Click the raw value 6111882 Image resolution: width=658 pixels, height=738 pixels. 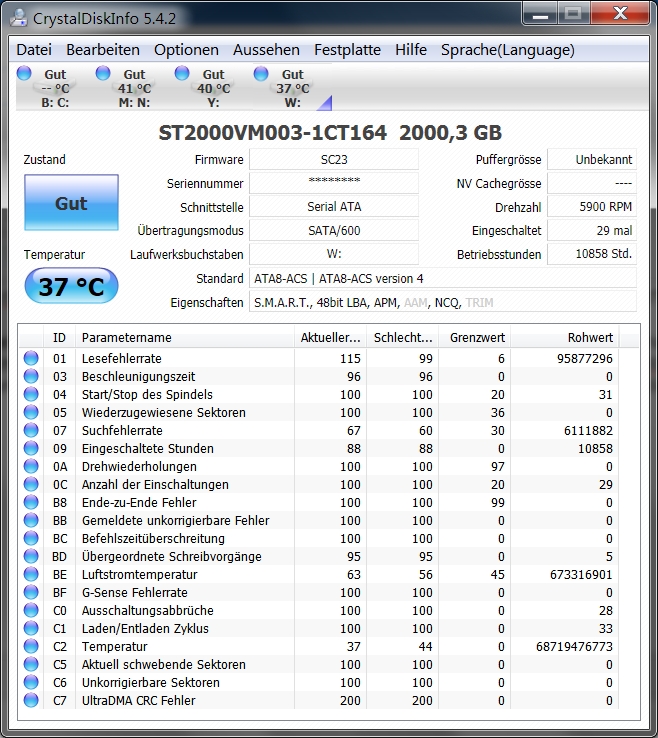(588, 431)
